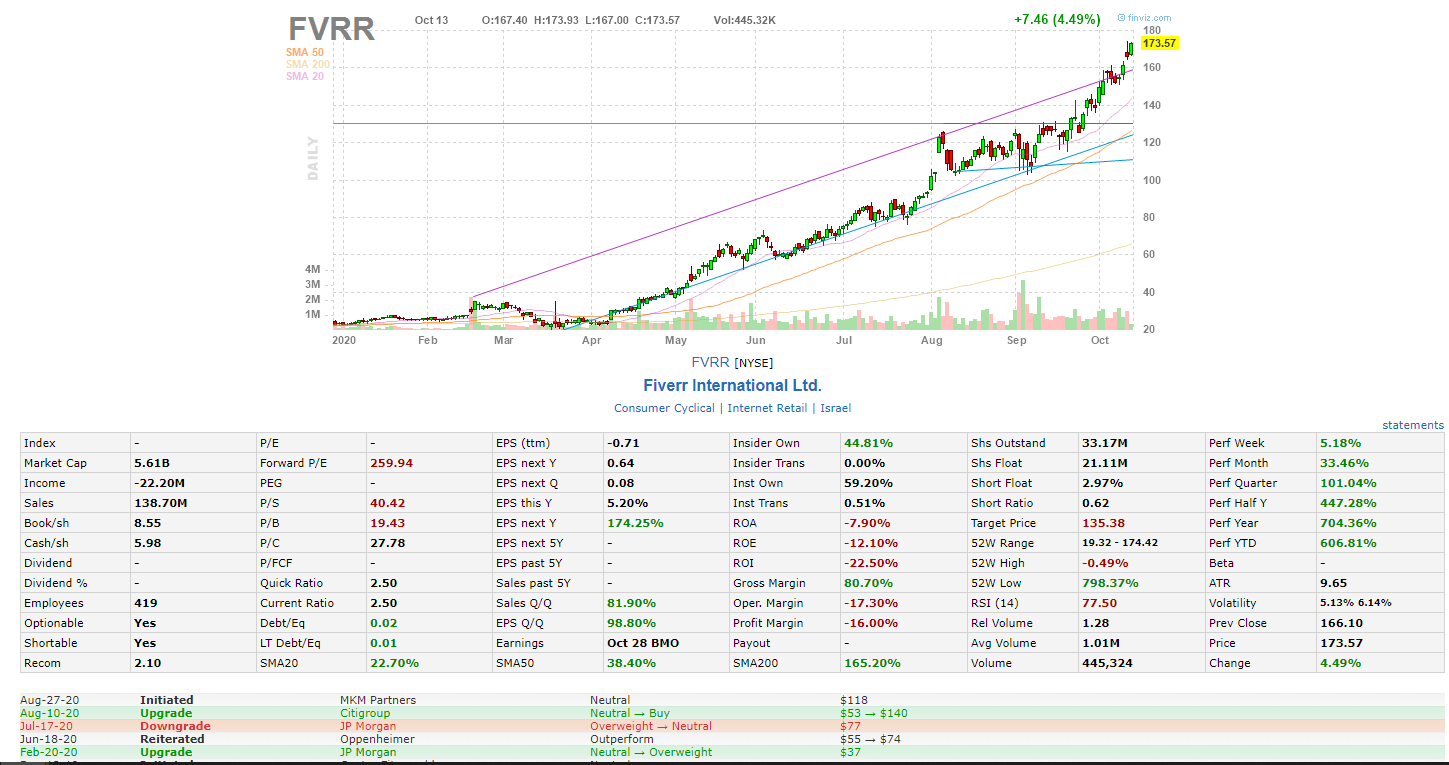Select the 44.81% insider ownership value
This screenshot has height=765, width=1449.
click(x=868, y=443)
